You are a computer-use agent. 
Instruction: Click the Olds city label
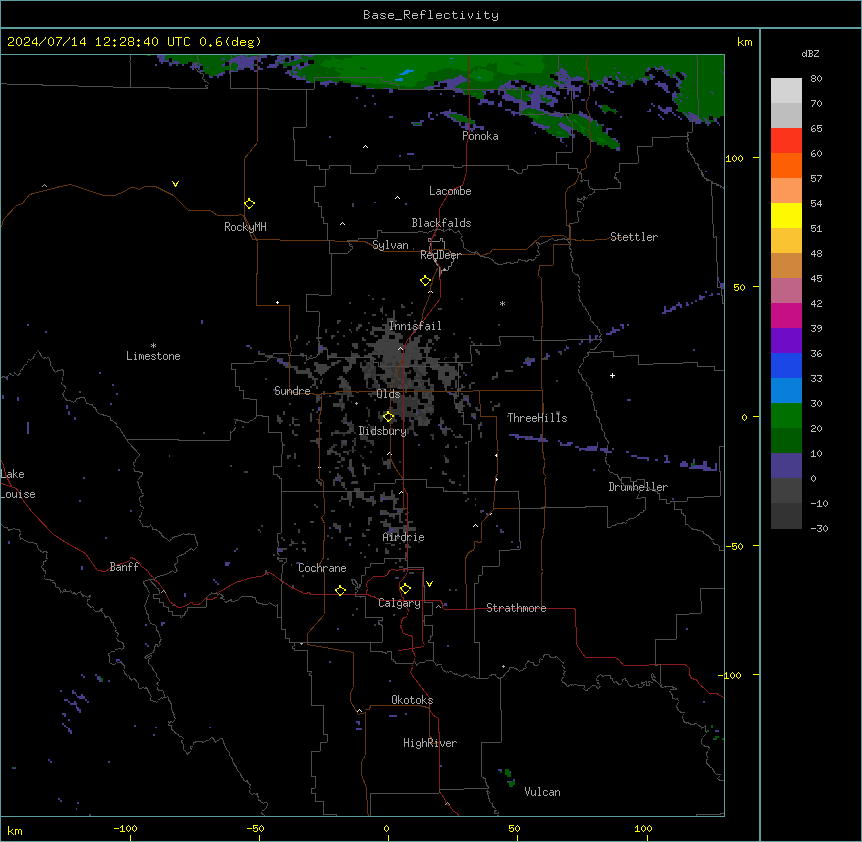(388, 394)
